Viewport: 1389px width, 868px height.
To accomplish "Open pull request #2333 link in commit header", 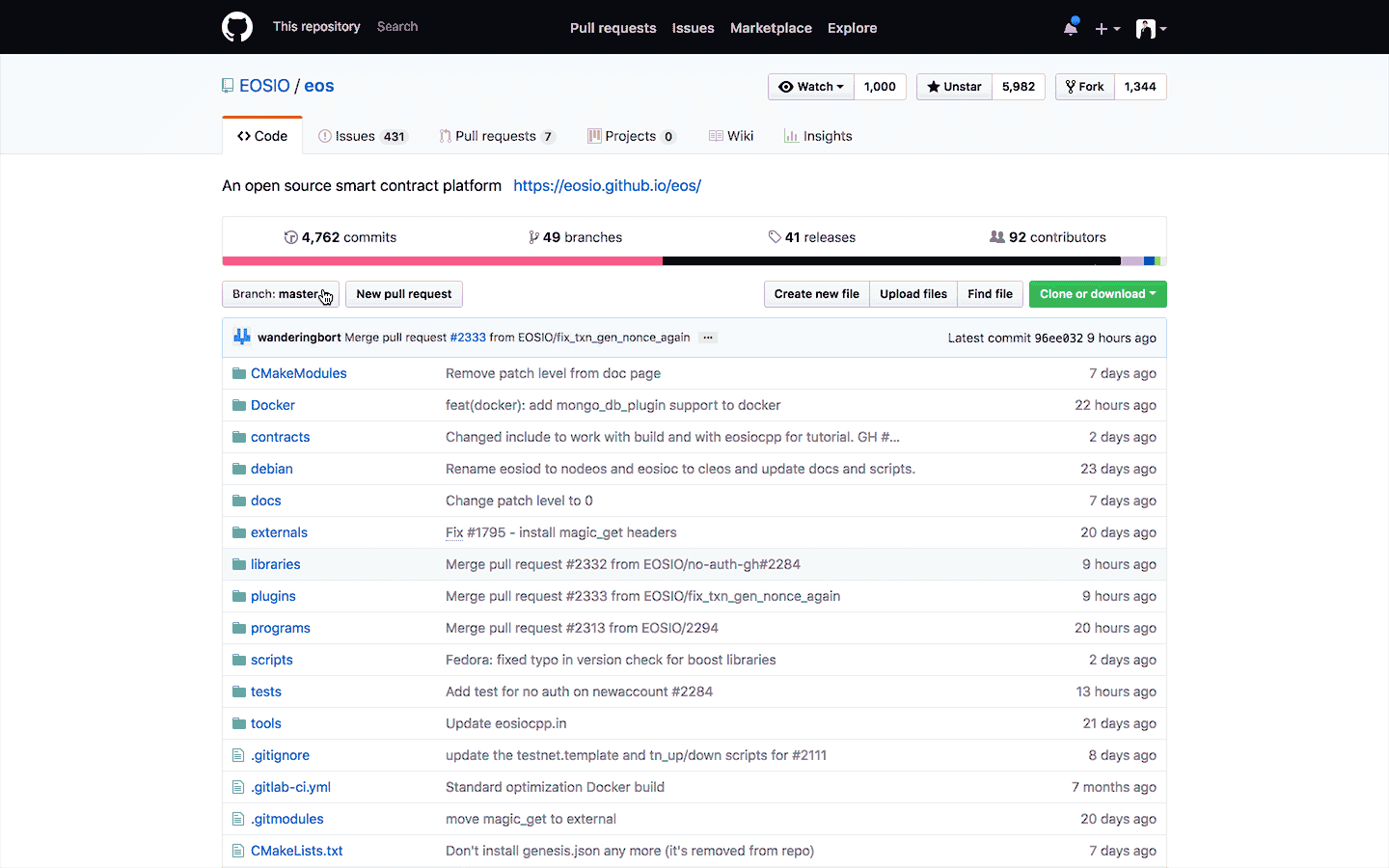I will click(x=468, y=338).
